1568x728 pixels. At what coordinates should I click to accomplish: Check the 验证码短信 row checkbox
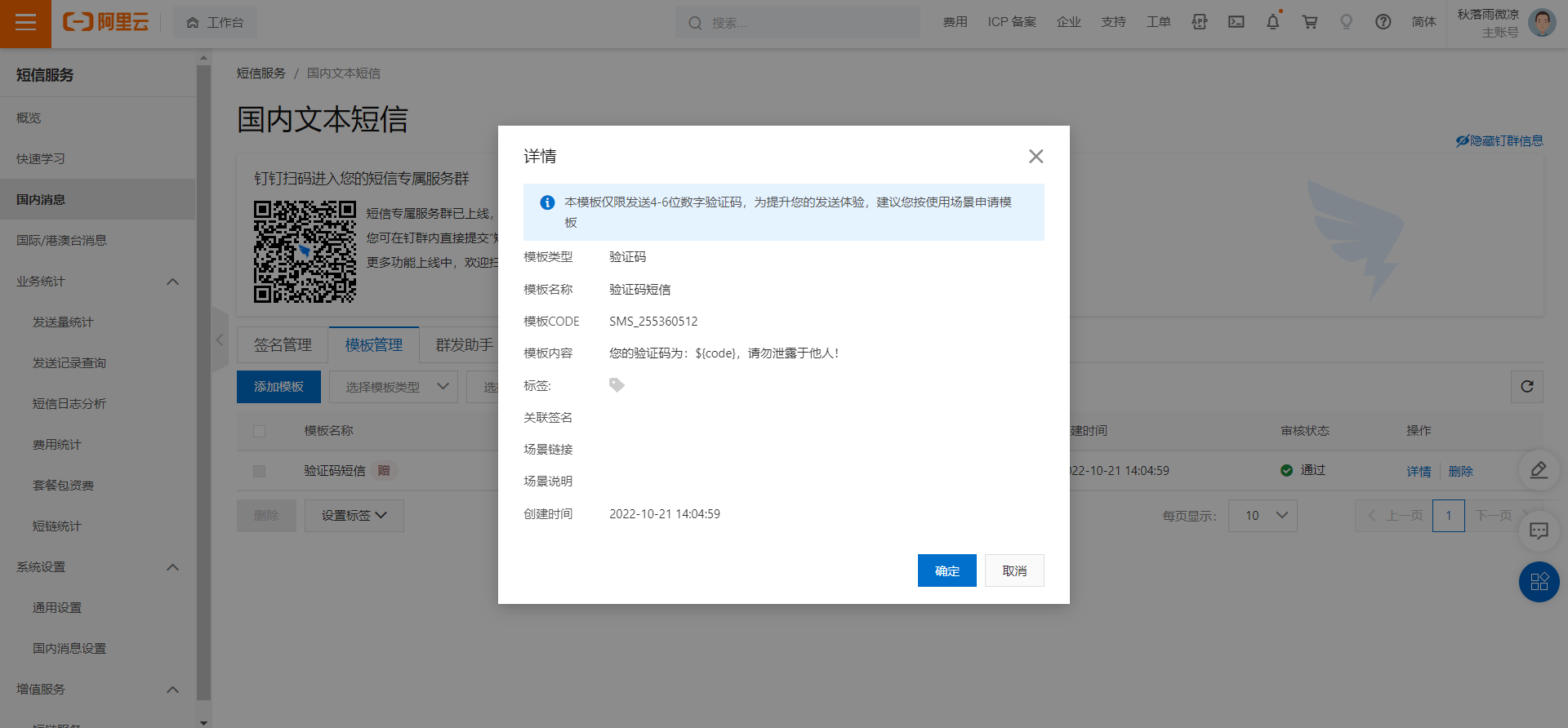260,471
